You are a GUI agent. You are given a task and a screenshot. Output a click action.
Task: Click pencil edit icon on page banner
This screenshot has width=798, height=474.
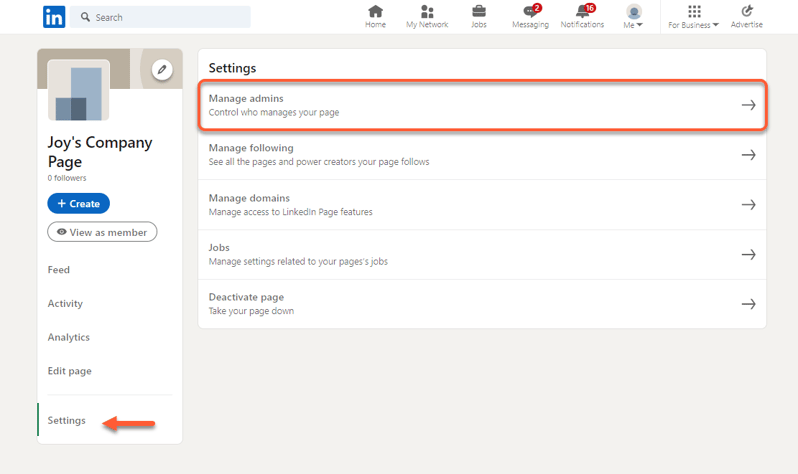tap(162, 69)
